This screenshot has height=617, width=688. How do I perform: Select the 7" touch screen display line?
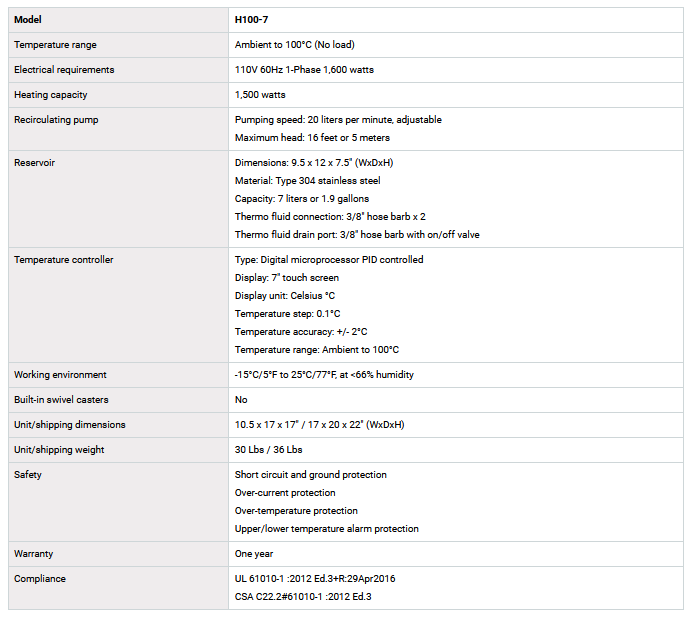coord(286,278)
